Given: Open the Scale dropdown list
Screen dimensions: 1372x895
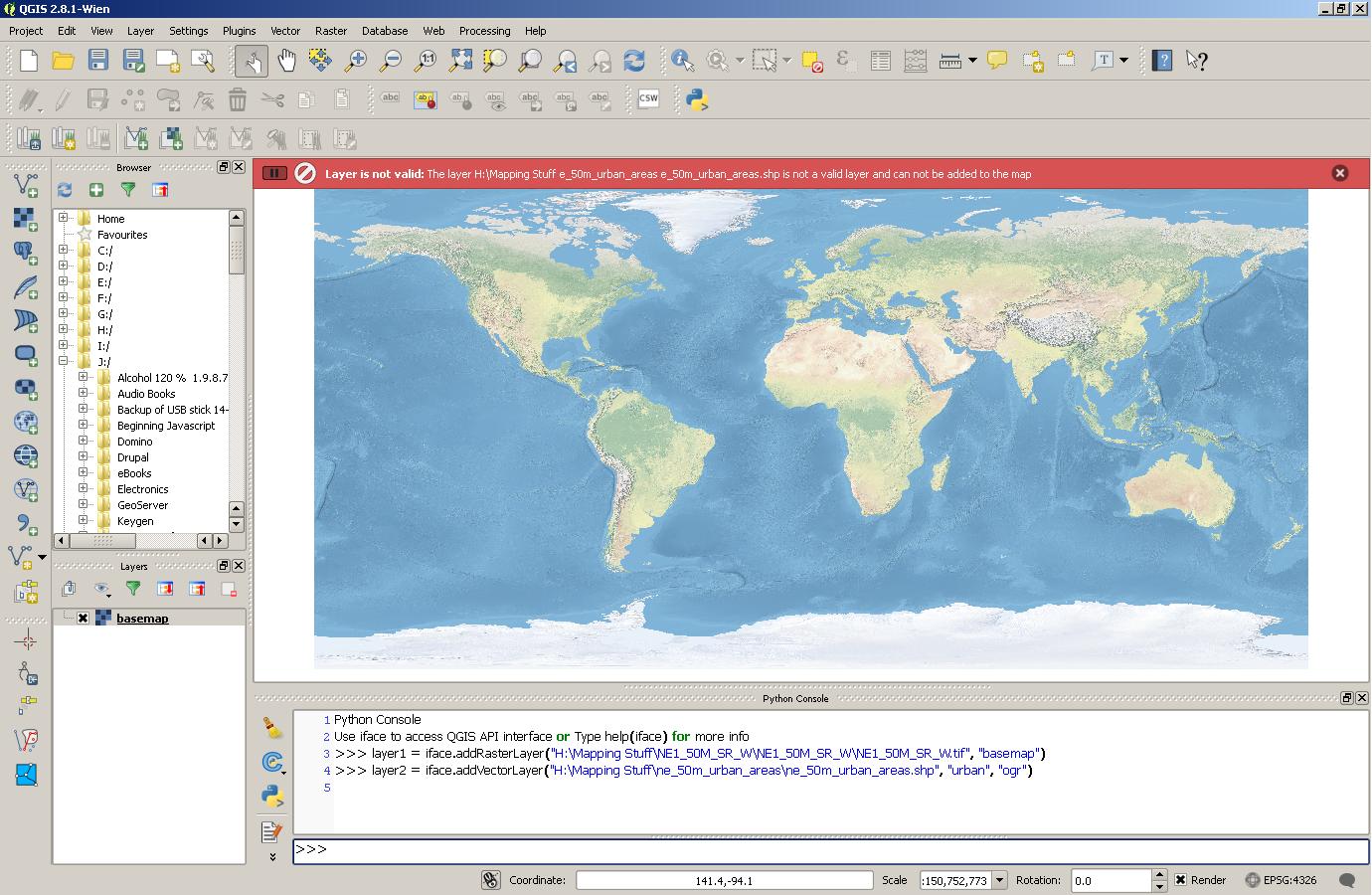Looking at the screenshot, I should click(999, 880).
